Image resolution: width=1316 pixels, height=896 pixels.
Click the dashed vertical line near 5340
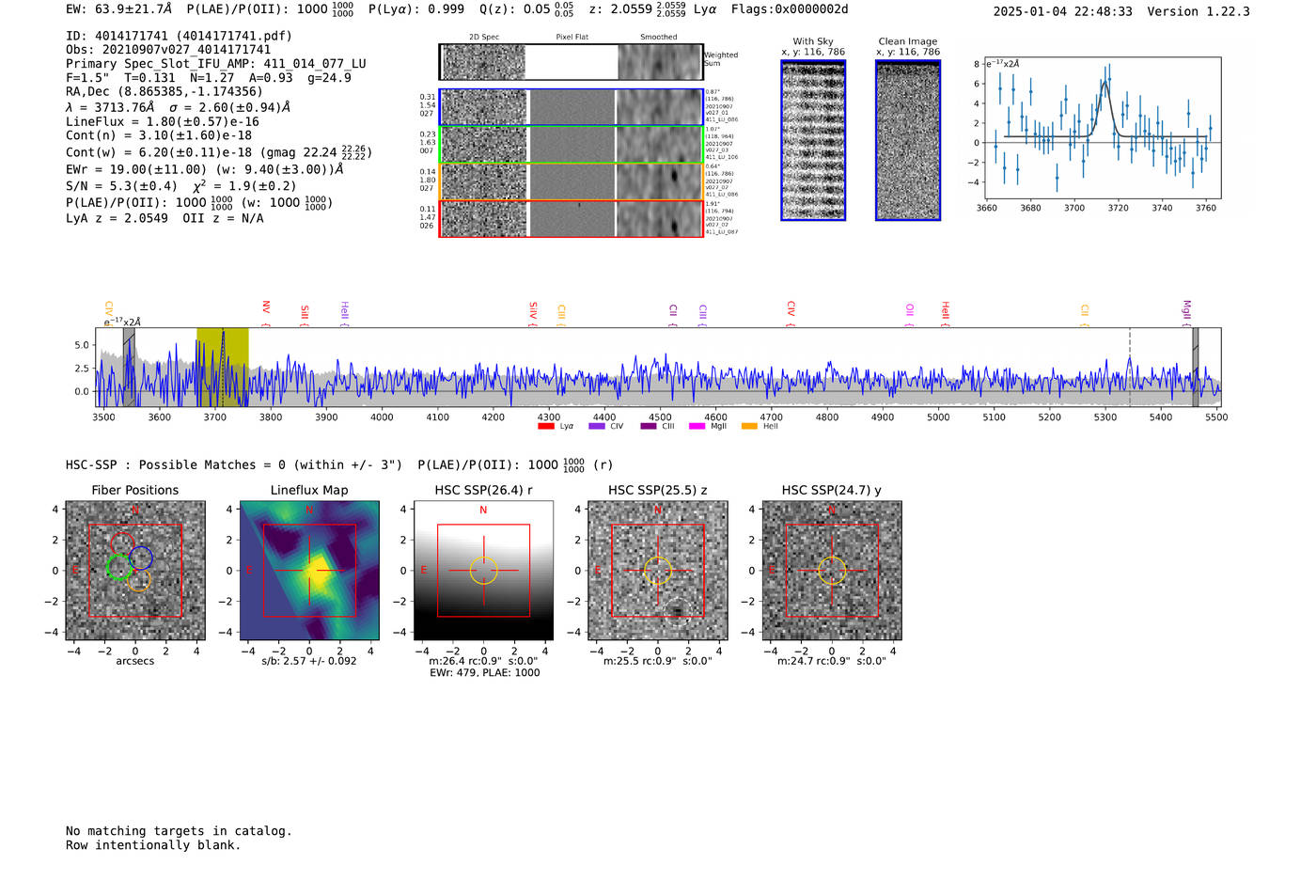pyautogui.click(x=1129, y=367)
